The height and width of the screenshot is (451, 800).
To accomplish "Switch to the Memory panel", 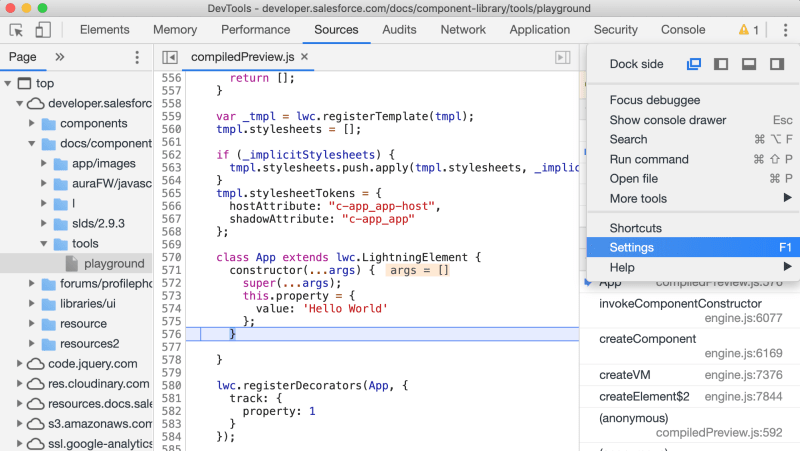I will click(175, 30).
